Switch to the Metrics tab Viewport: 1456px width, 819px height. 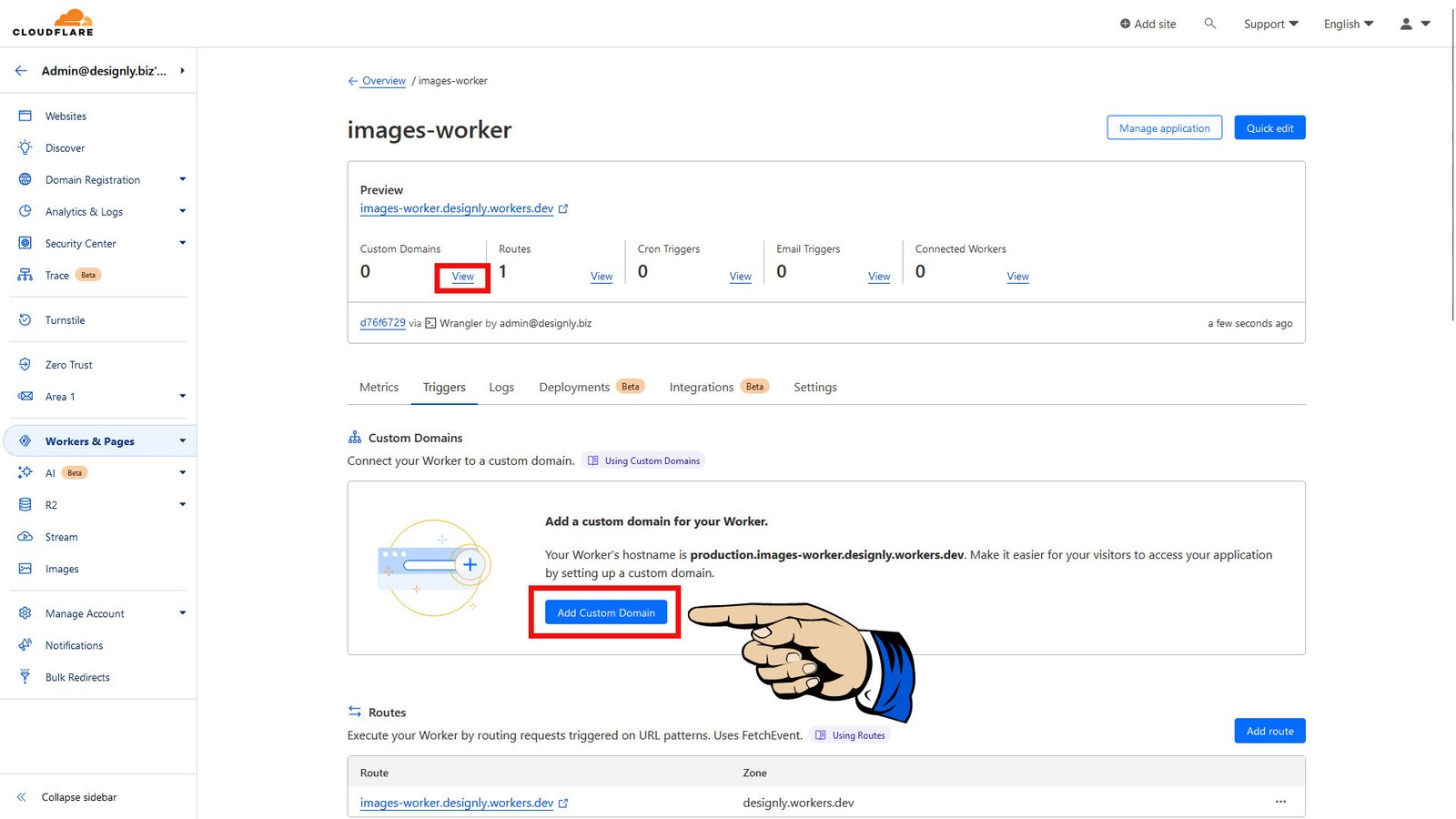pos(379,387)
